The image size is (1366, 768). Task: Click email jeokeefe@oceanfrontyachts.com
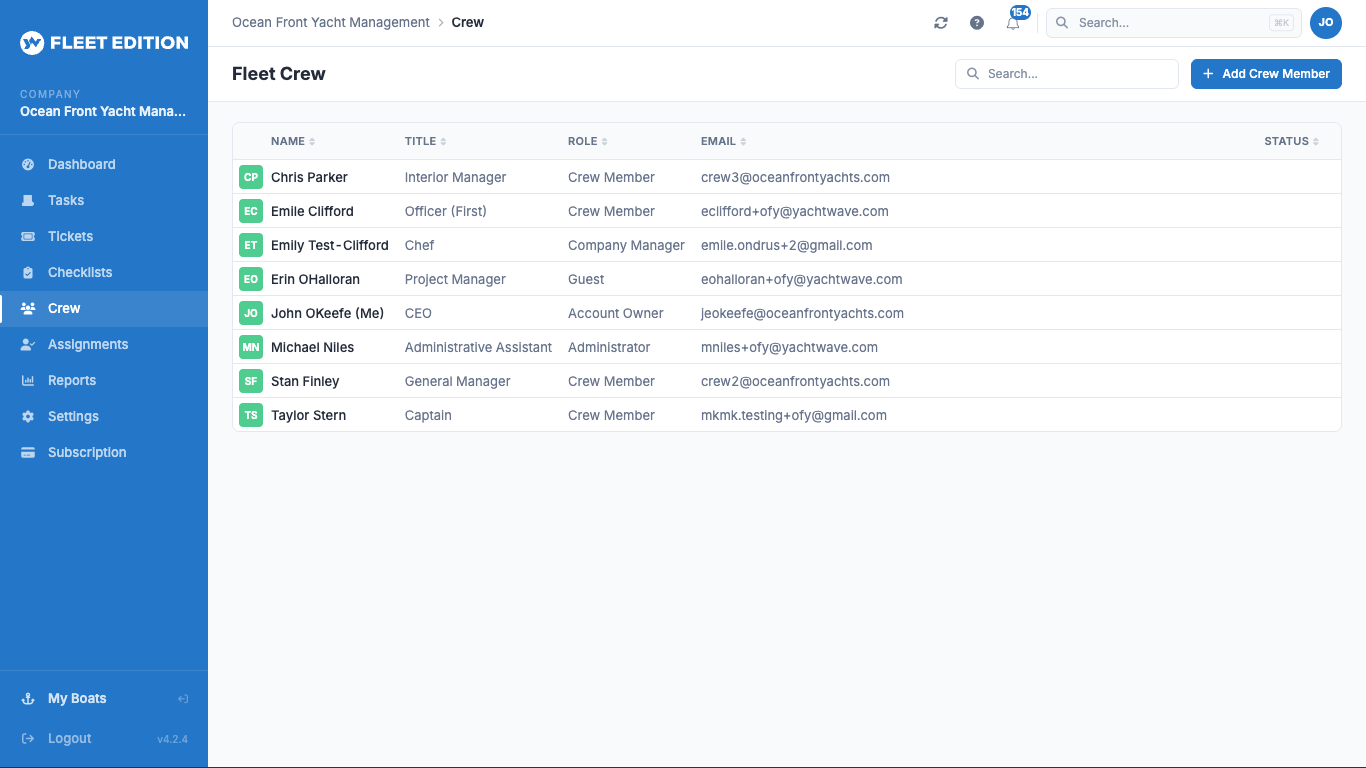click(802, 313)
